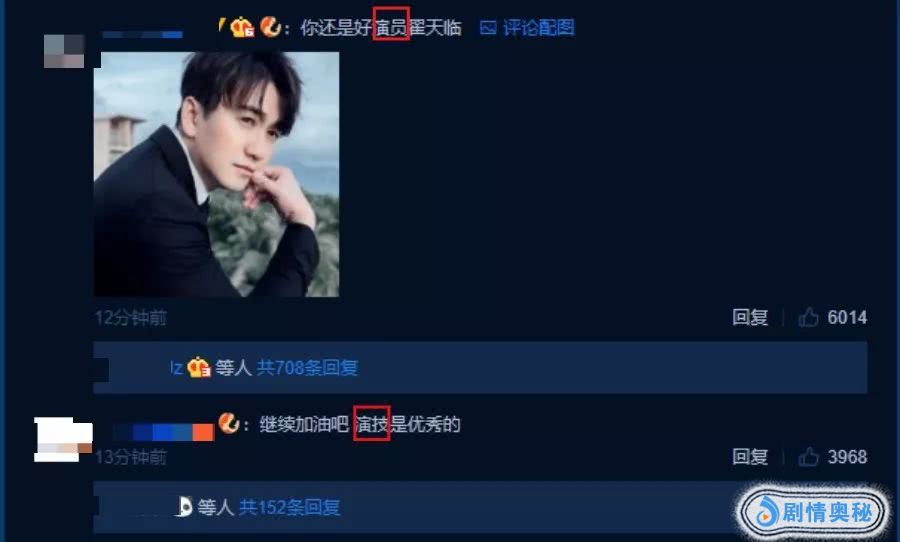This screenshot has height=542, width=900.
Task: Click the crown badge next to lz
Action: click(x=199, y=367)
